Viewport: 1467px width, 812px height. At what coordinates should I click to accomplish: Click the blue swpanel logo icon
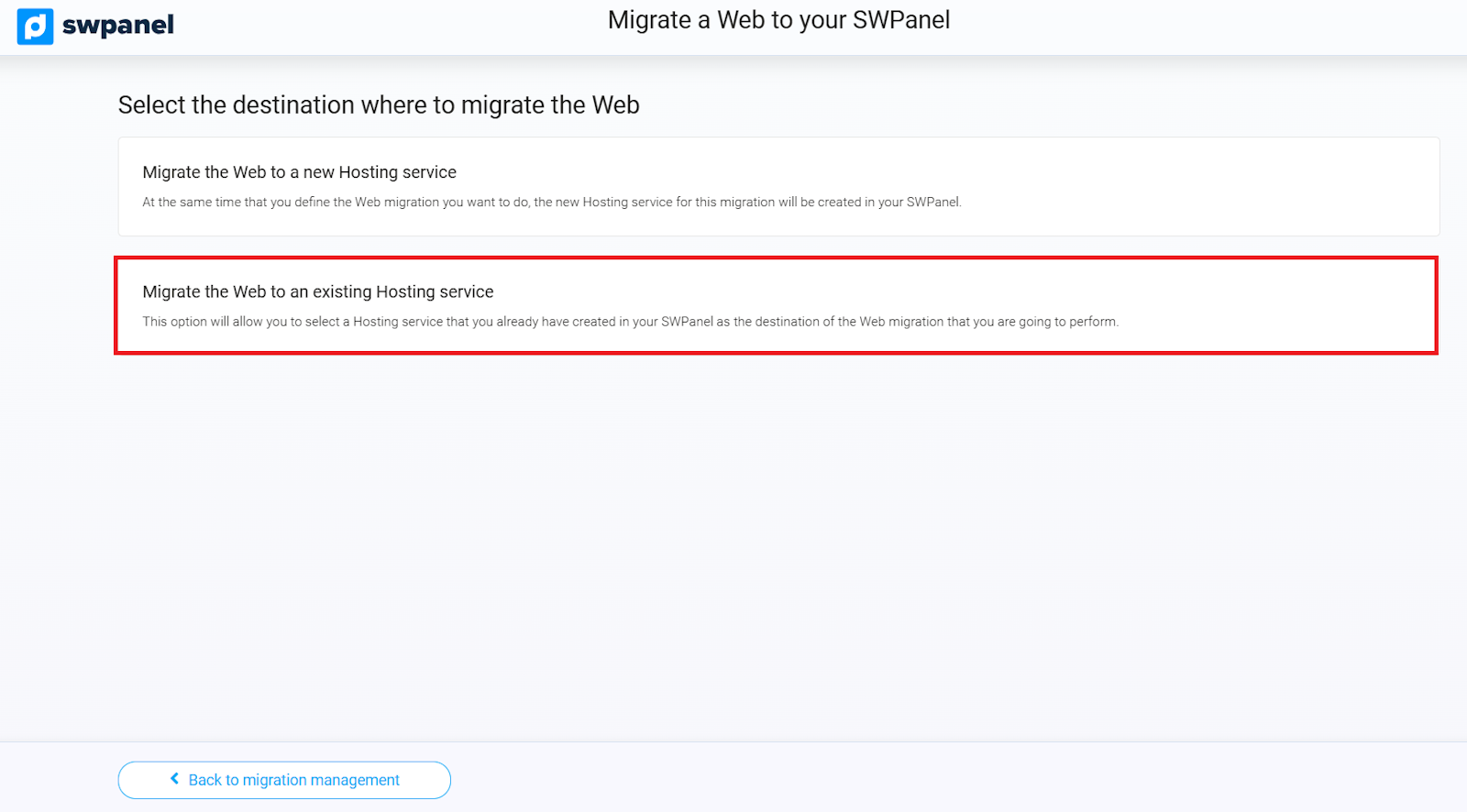point(35,27)
